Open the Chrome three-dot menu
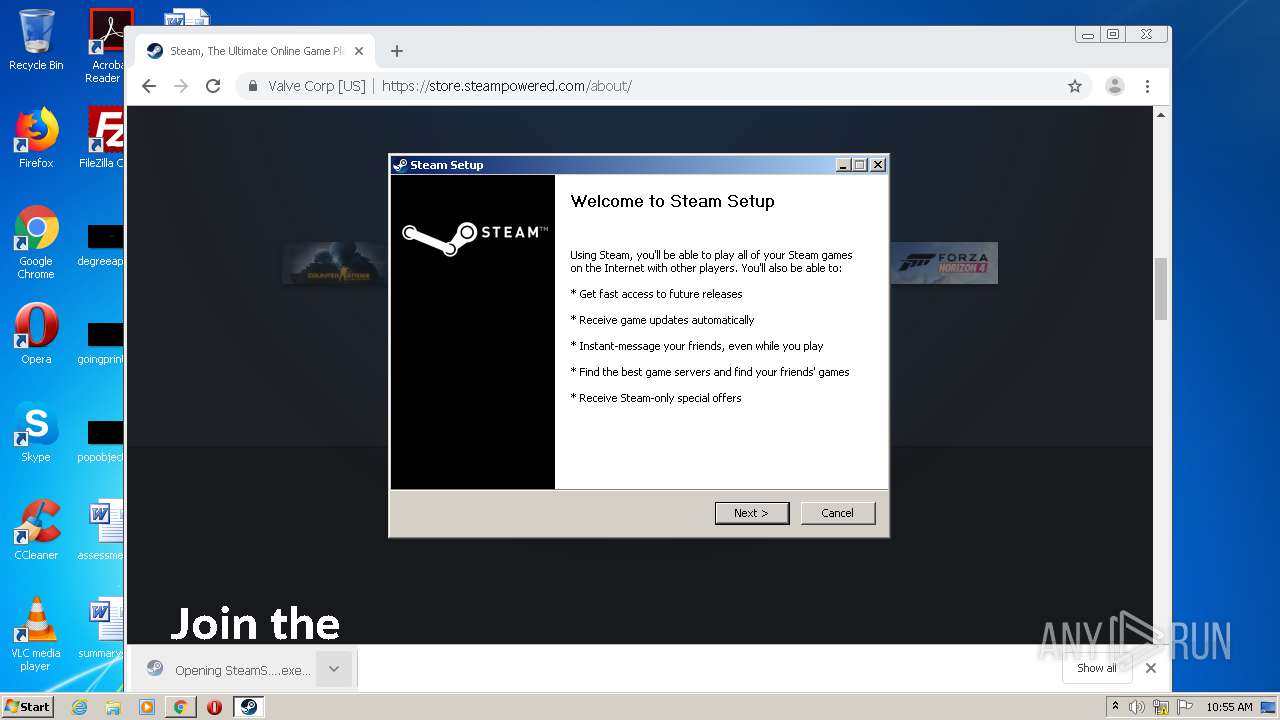The image size is (1280, 720). click(x=1148, y=86)
